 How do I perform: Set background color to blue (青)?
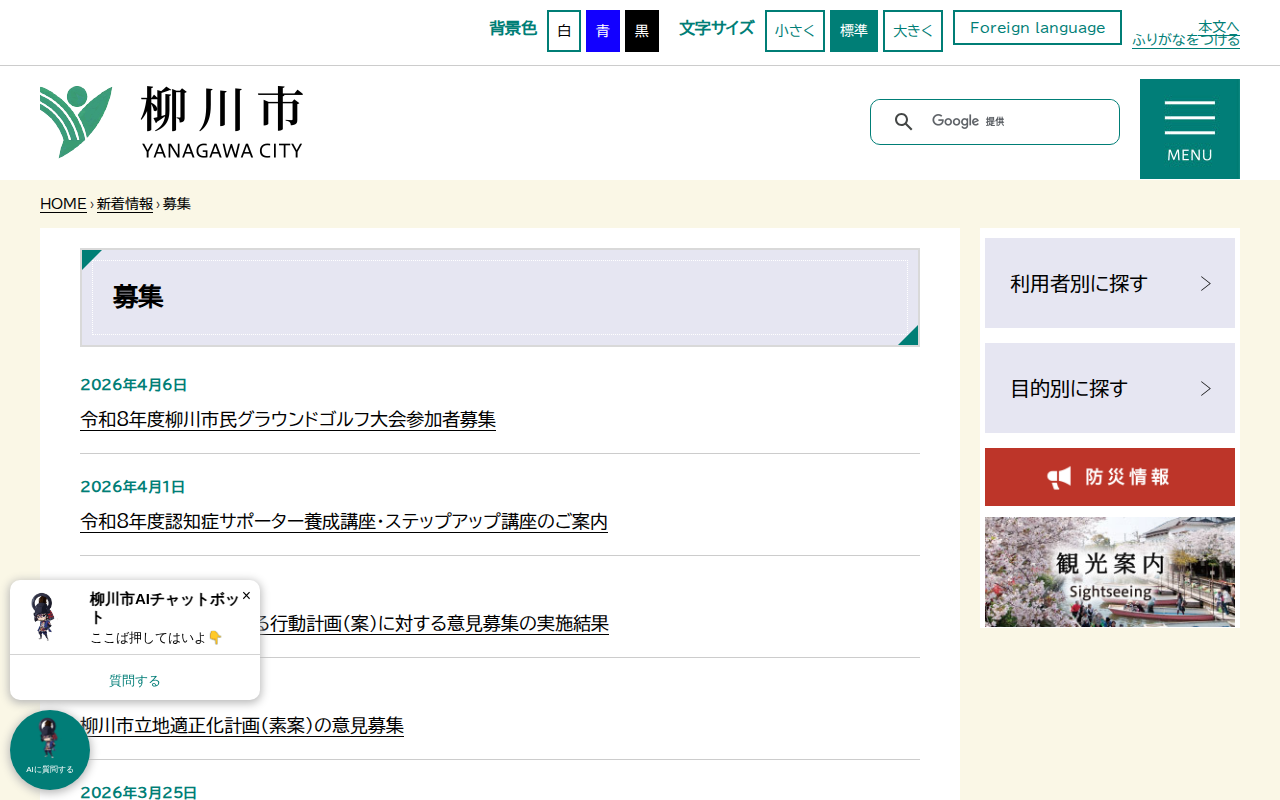coord(603,31)
